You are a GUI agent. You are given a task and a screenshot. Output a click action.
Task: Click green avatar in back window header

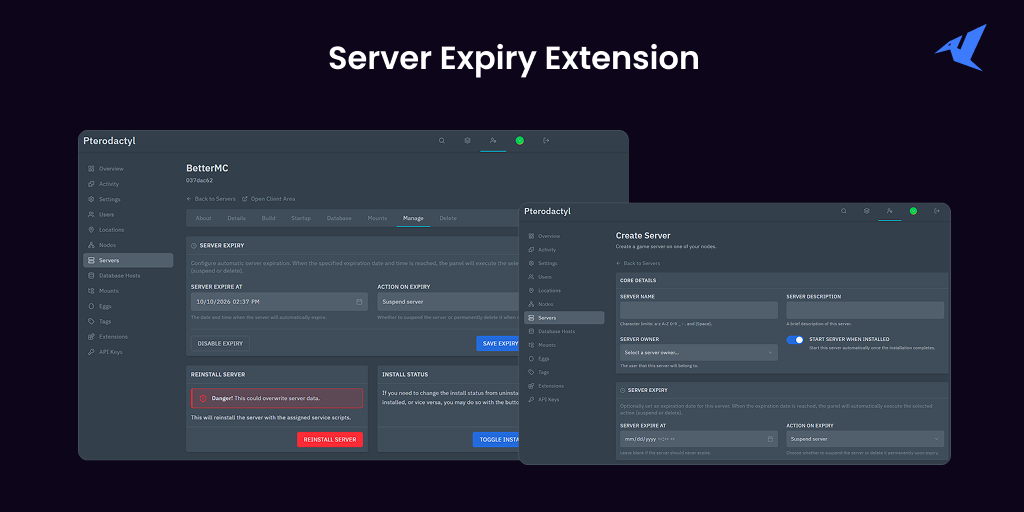(520, 140)
